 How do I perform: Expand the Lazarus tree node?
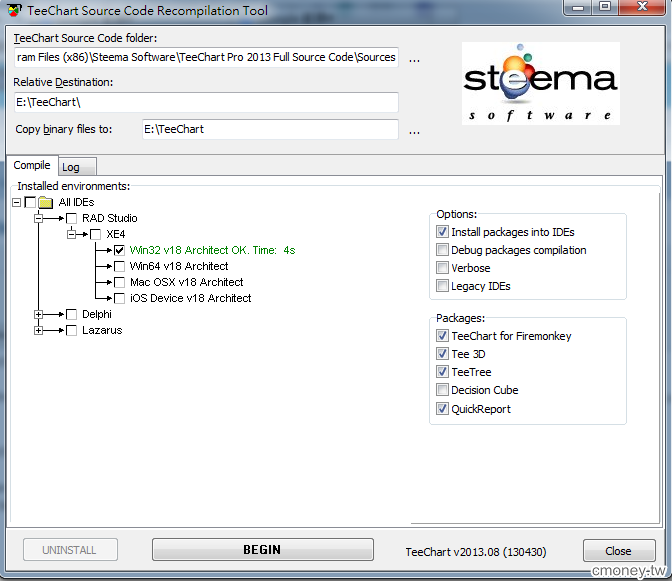(x=39, y=330)
